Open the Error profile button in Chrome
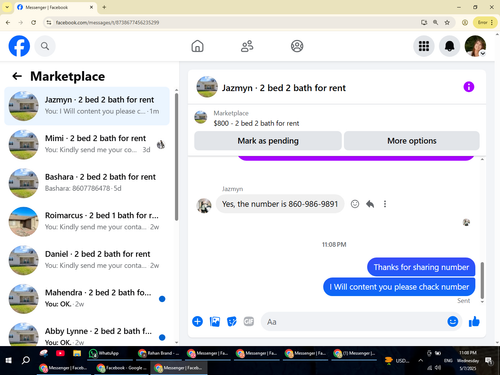 tap(485, 23)
